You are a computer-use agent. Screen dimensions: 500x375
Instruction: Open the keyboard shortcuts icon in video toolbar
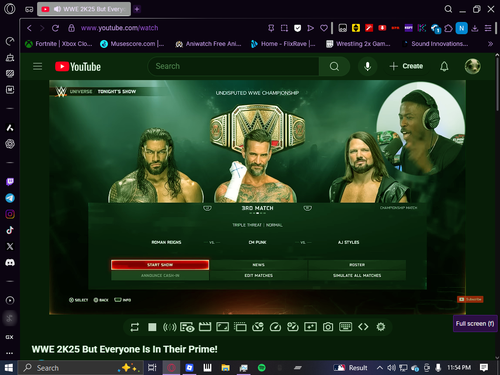(x=345, y=327)
